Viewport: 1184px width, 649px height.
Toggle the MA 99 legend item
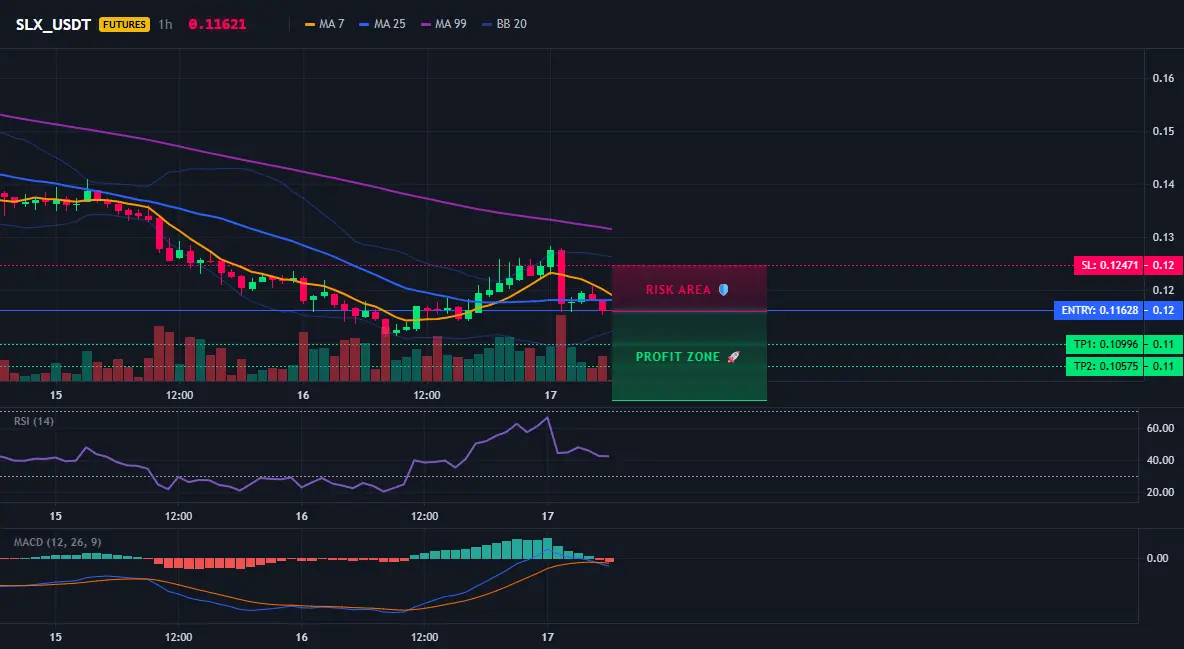[444, 24]
